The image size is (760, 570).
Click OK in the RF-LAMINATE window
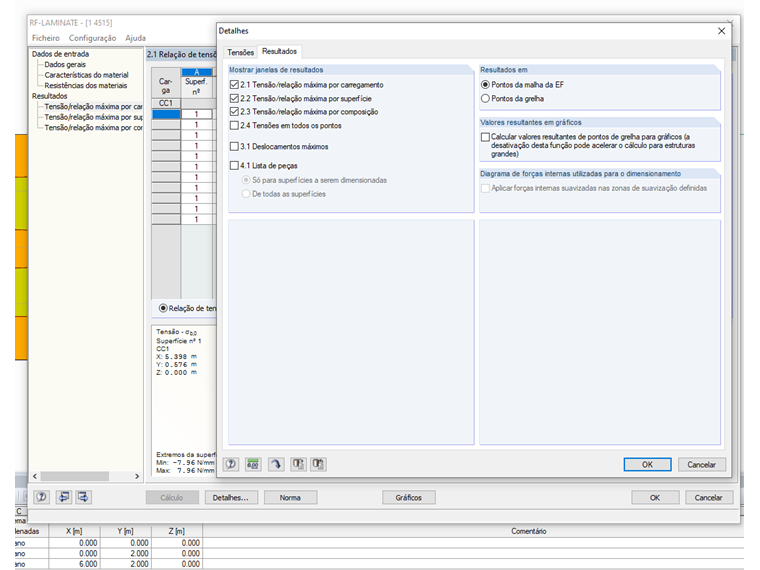pyautogui.click(x=655, y=497)
